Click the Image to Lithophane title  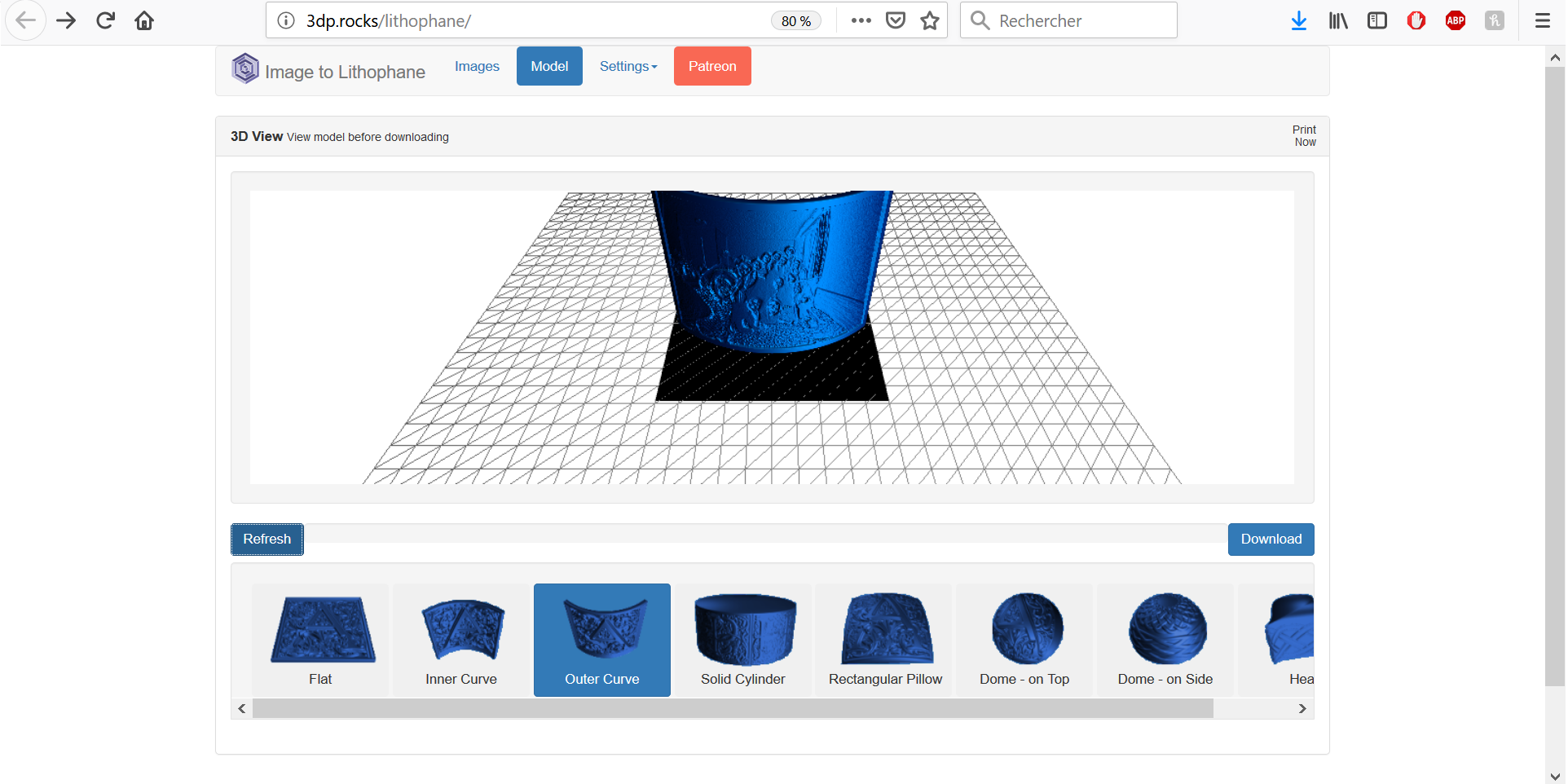click(345, 72)
